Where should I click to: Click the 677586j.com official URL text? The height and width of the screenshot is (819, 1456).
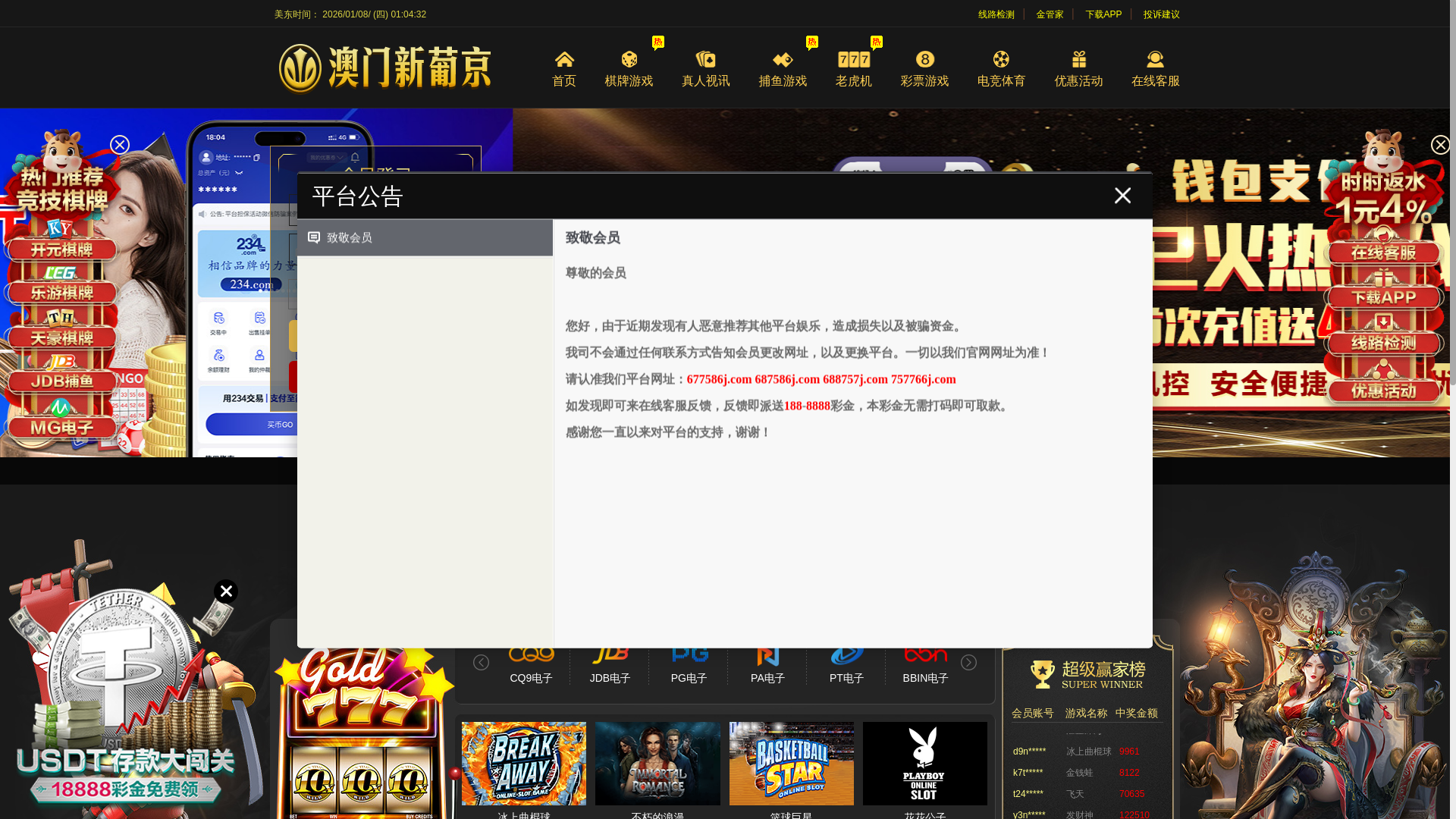[x=719, y=380]
